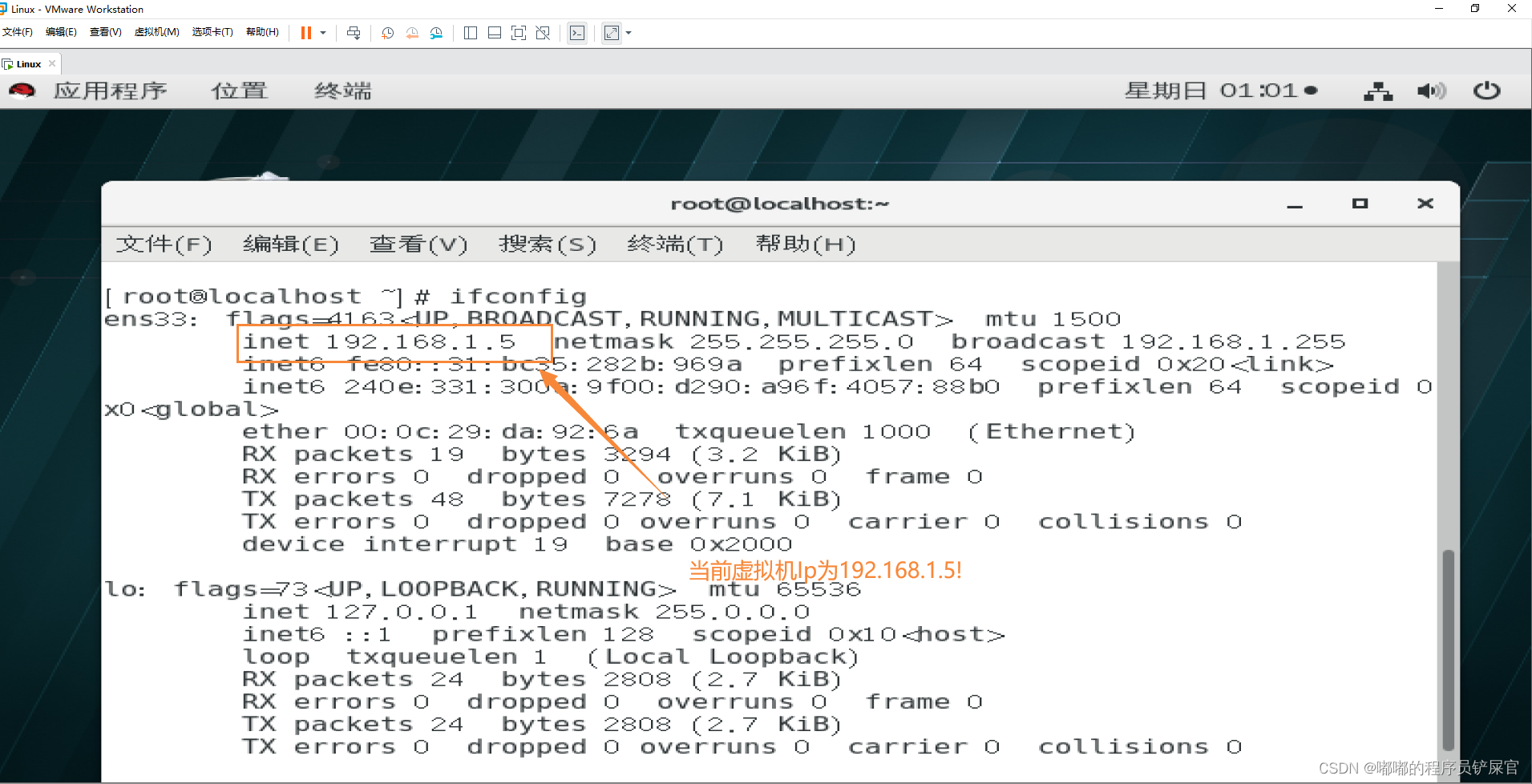Screen dimensions: 1532x784
Task: Click the 'mtu 65536' value
Action: pos(785,589)
